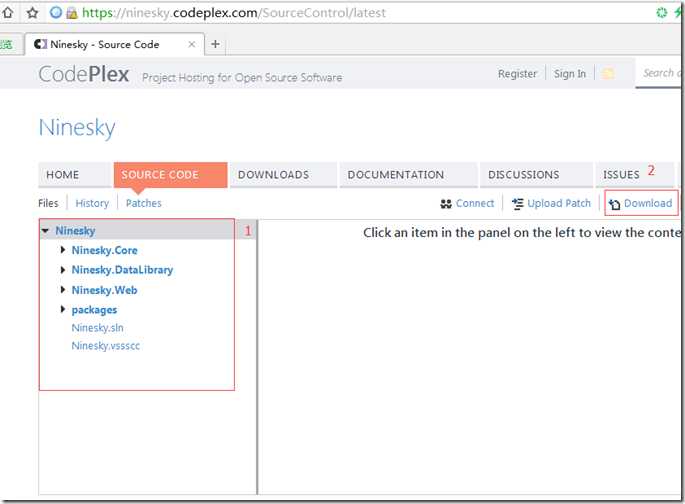Open the Ninesky.sln file
Viewport: 685px width, 504px height.
(x=97, y=328)
